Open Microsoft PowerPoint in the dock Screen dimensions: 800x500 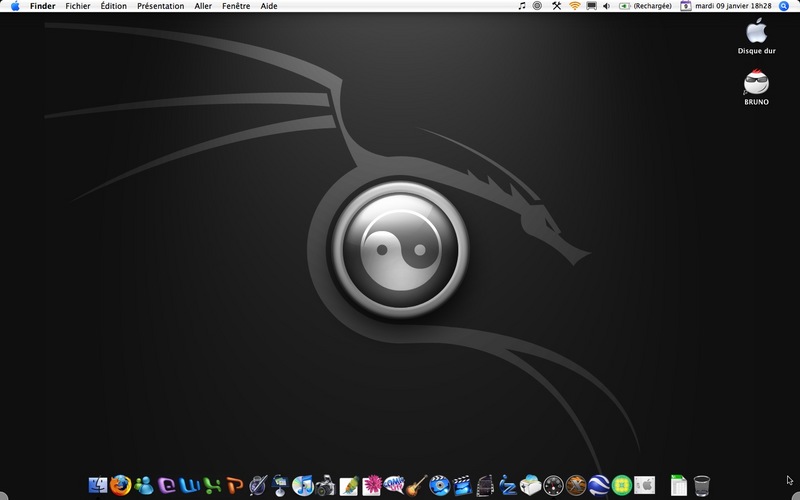point(235,485)
